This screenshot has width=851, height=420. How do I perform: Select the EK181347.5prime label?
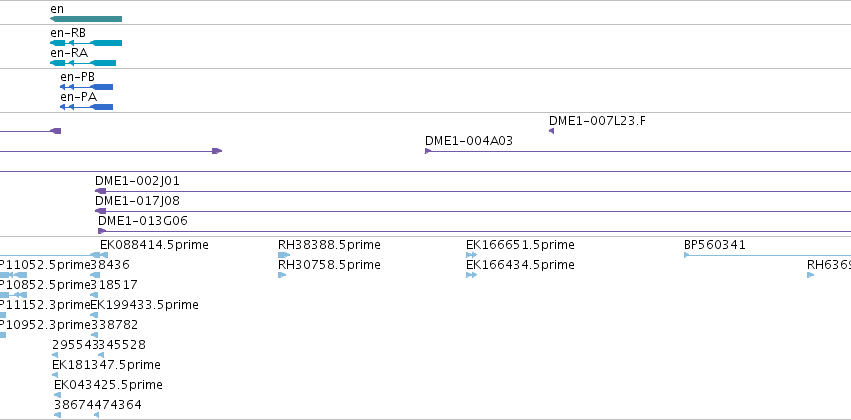pyautogui.click(x=106, y=365)
